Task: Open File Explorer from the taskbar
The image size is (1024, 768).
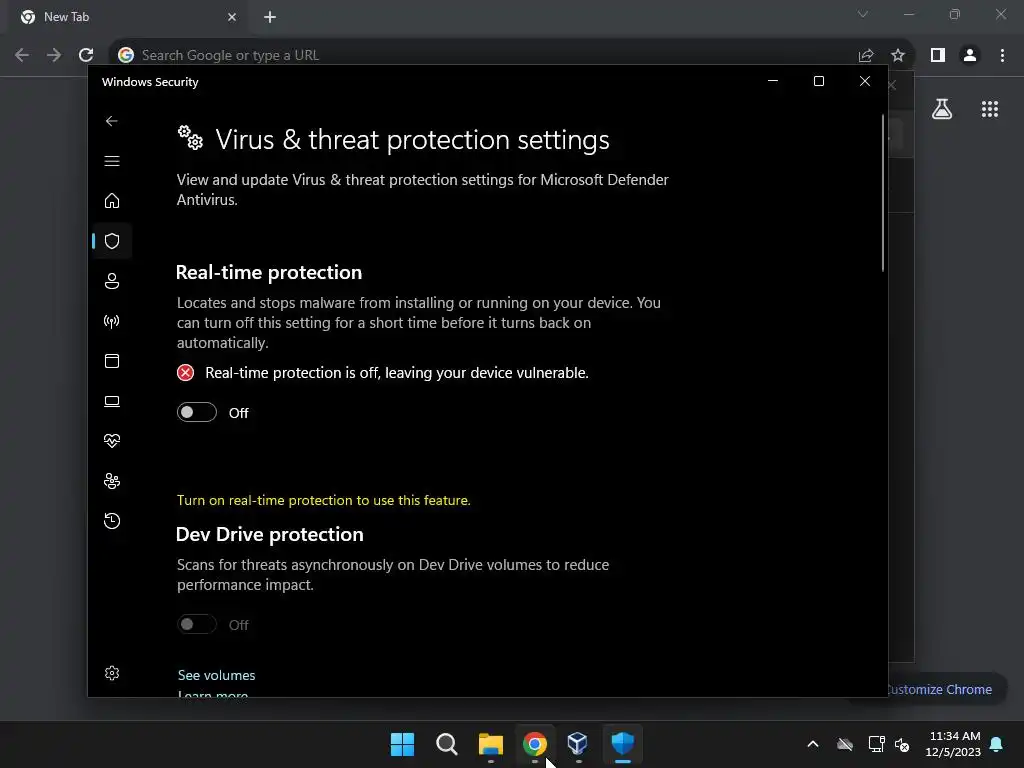Action: pyautogui.click(x=490, y=744)
